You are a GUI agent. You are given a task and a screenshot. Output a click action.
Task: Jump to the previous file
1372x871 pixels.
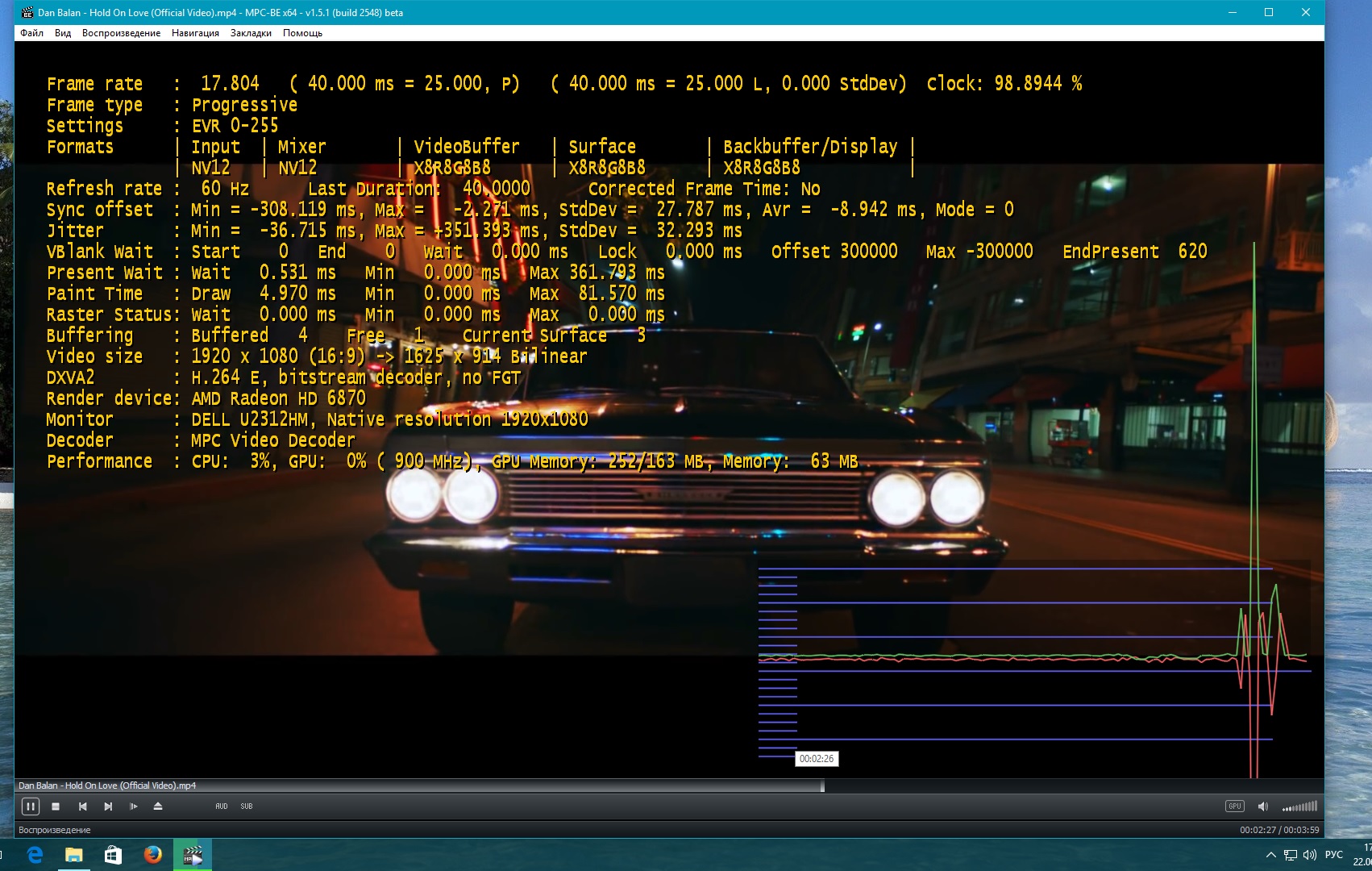point(82,806)
